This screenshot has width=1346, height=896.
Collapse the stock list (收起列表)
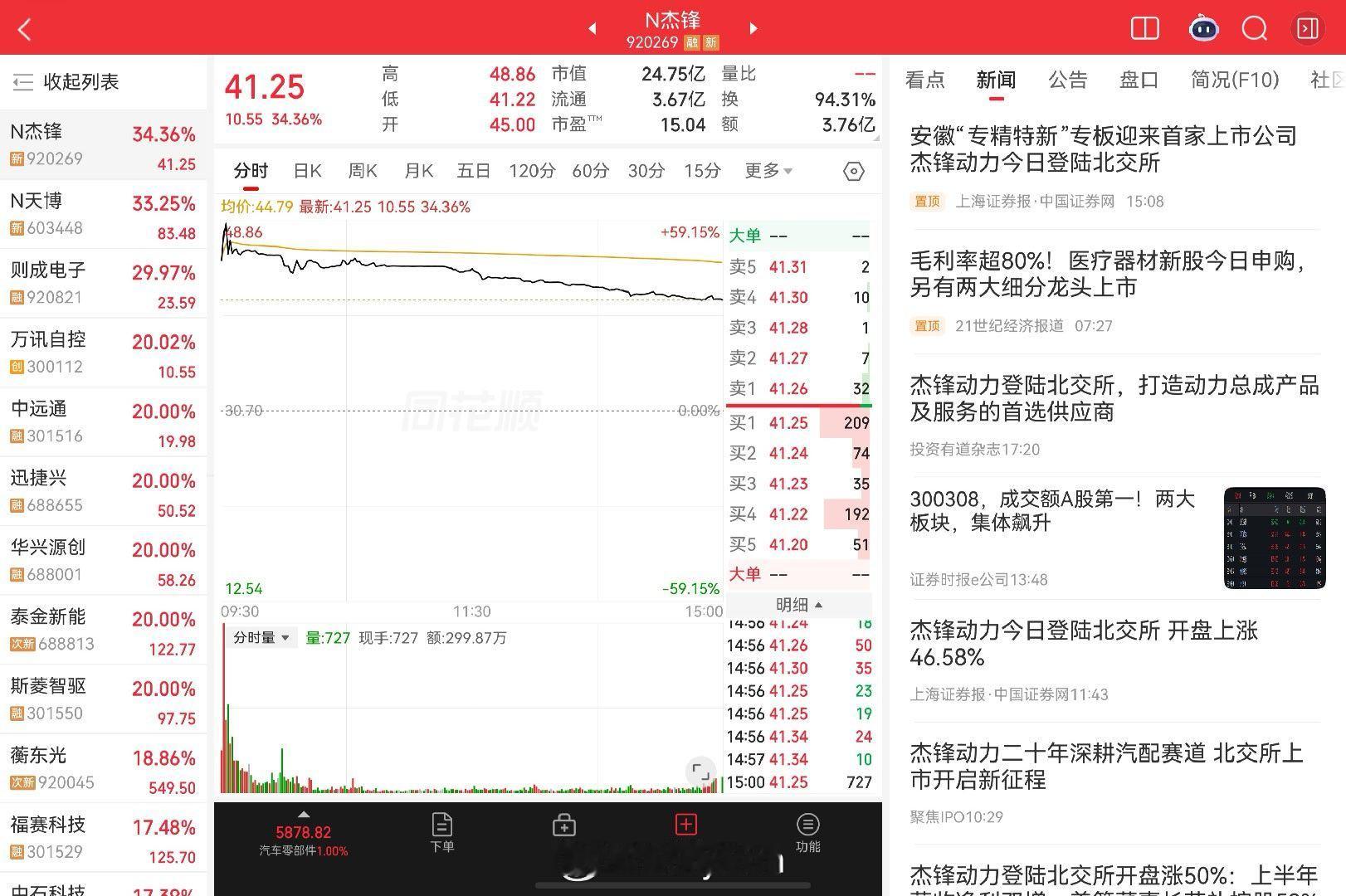pyautogui.click(x=66, y=81)
